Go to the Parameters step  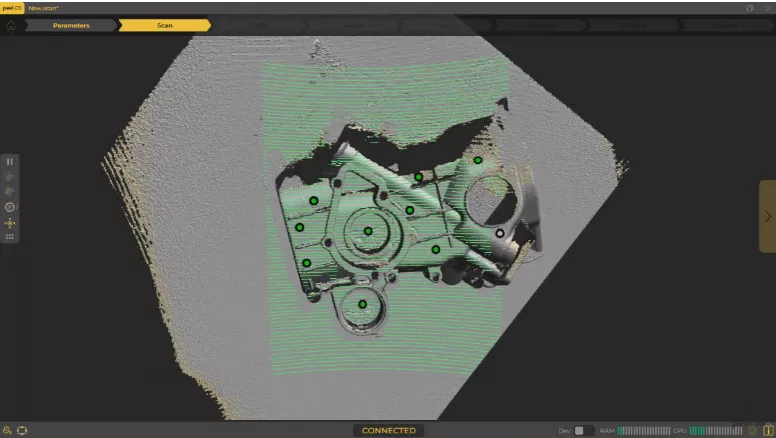(x=71, y=25)
